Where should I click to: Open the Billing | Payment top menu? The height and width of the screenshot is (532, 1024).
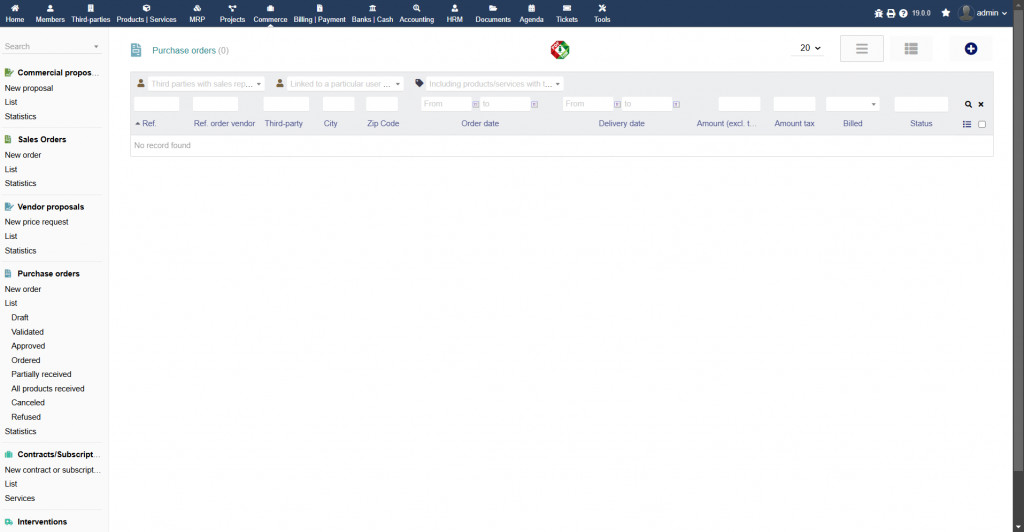[x=319, y=13]
